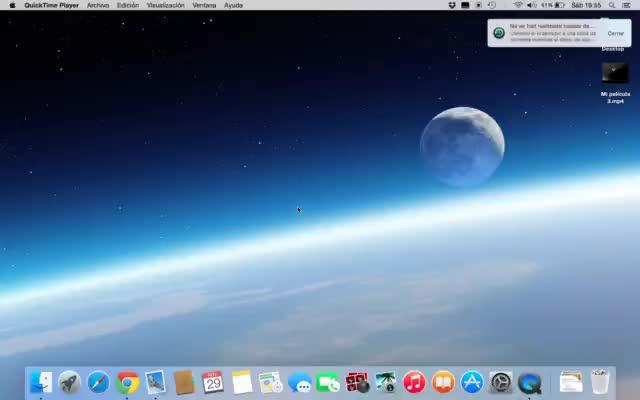Open Google Chrome in the Dock
Viewport: 640px width, 400px height.
(x=127, y=382)
